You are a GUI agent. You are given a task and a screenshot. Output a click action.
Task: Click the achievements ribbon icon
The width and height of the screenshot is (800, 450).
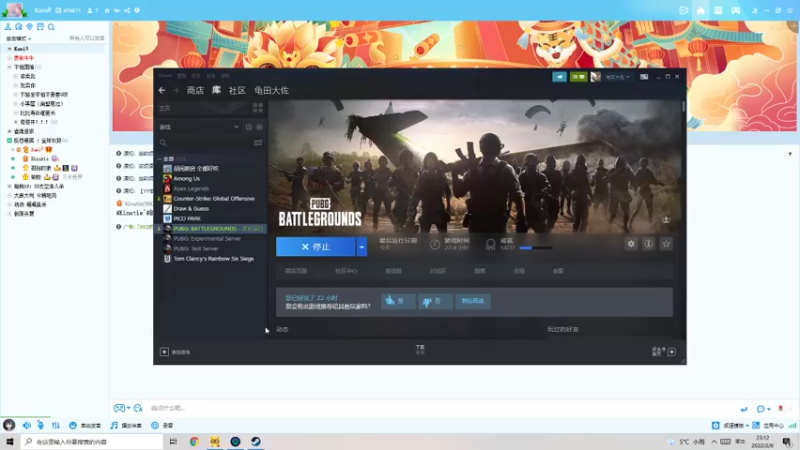click(x=491, y=244)
